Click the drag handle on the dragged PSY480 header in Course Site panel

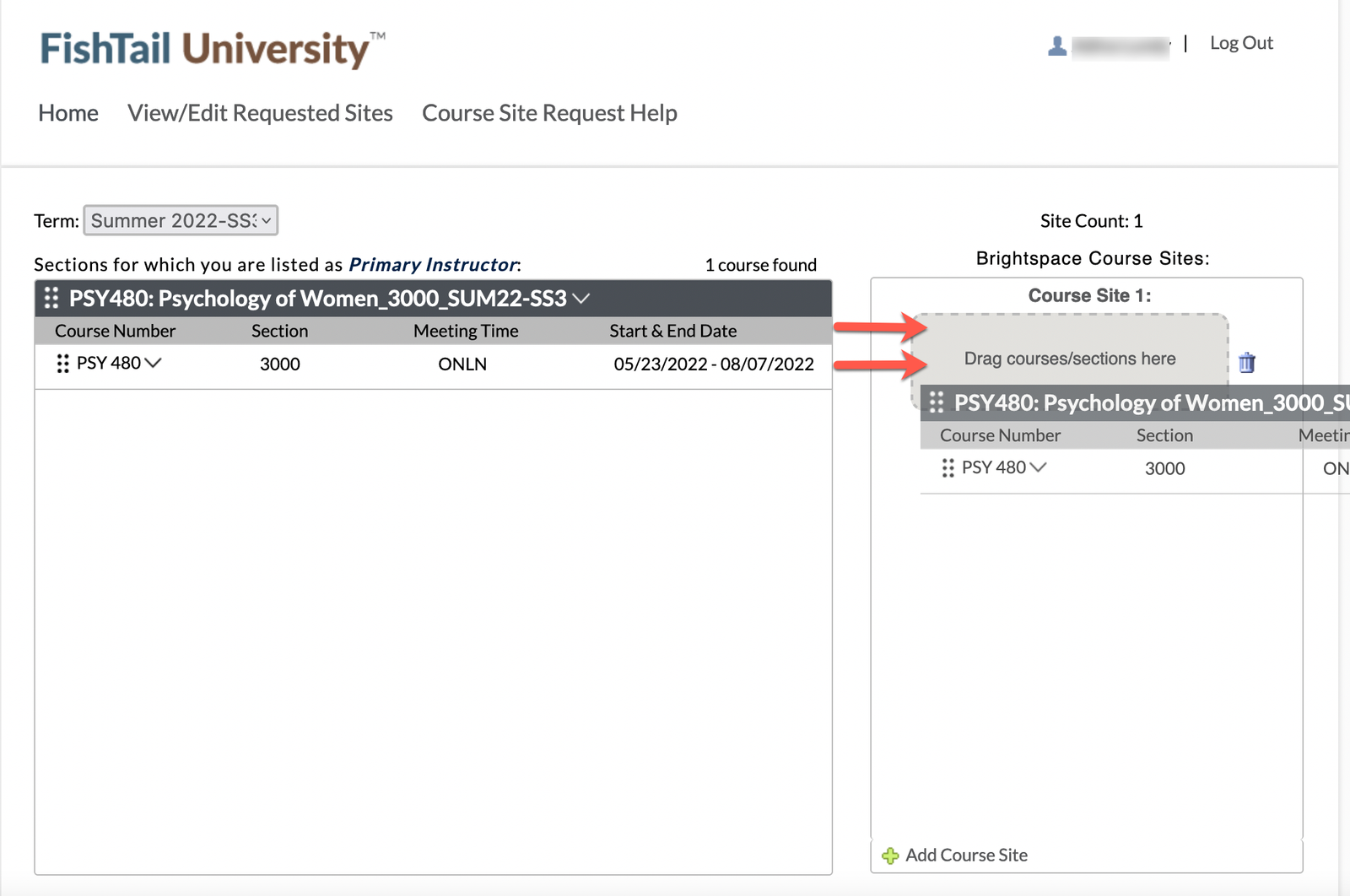(x=937, y=402)
